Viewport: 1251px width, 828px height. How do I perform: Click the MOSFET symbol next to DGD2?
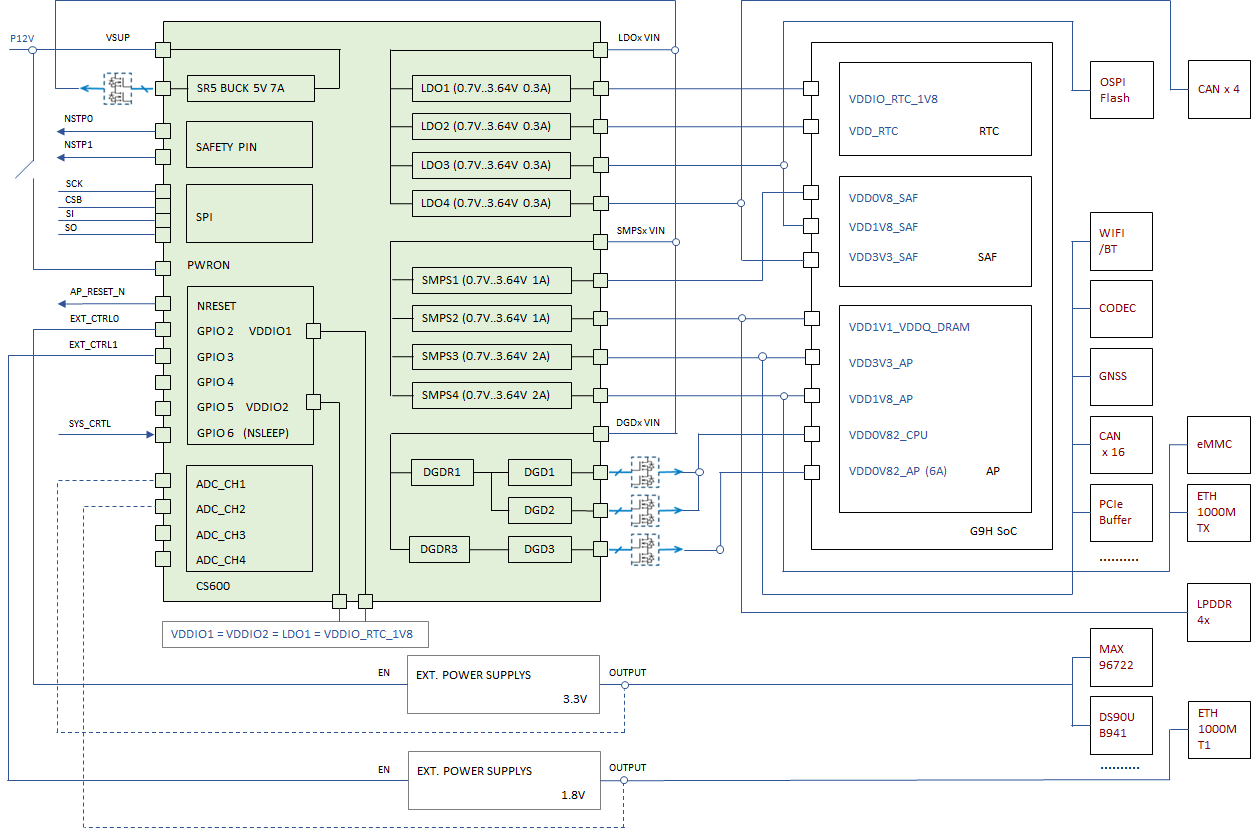(644, 509)
